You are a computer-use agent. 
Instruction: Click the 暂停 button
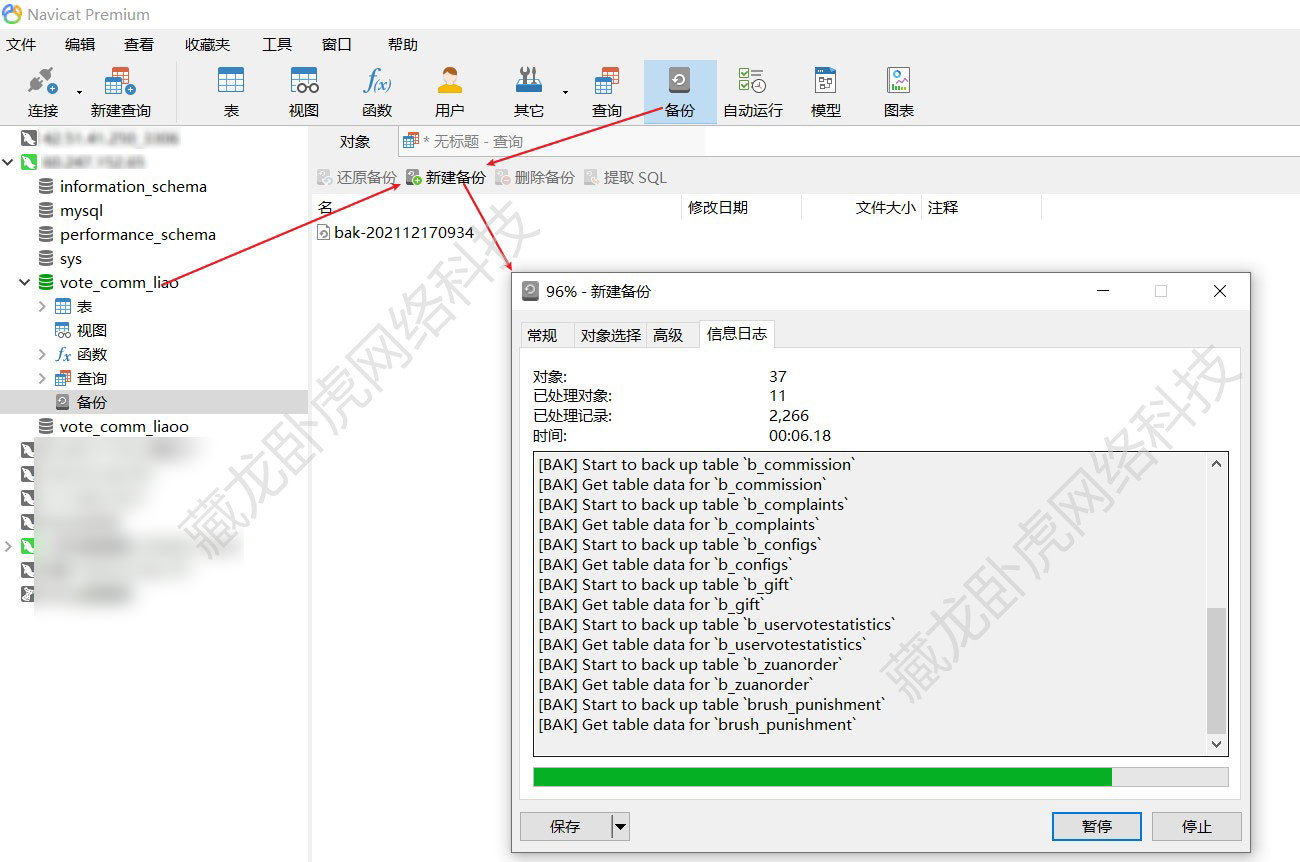tap(1097, 826)
